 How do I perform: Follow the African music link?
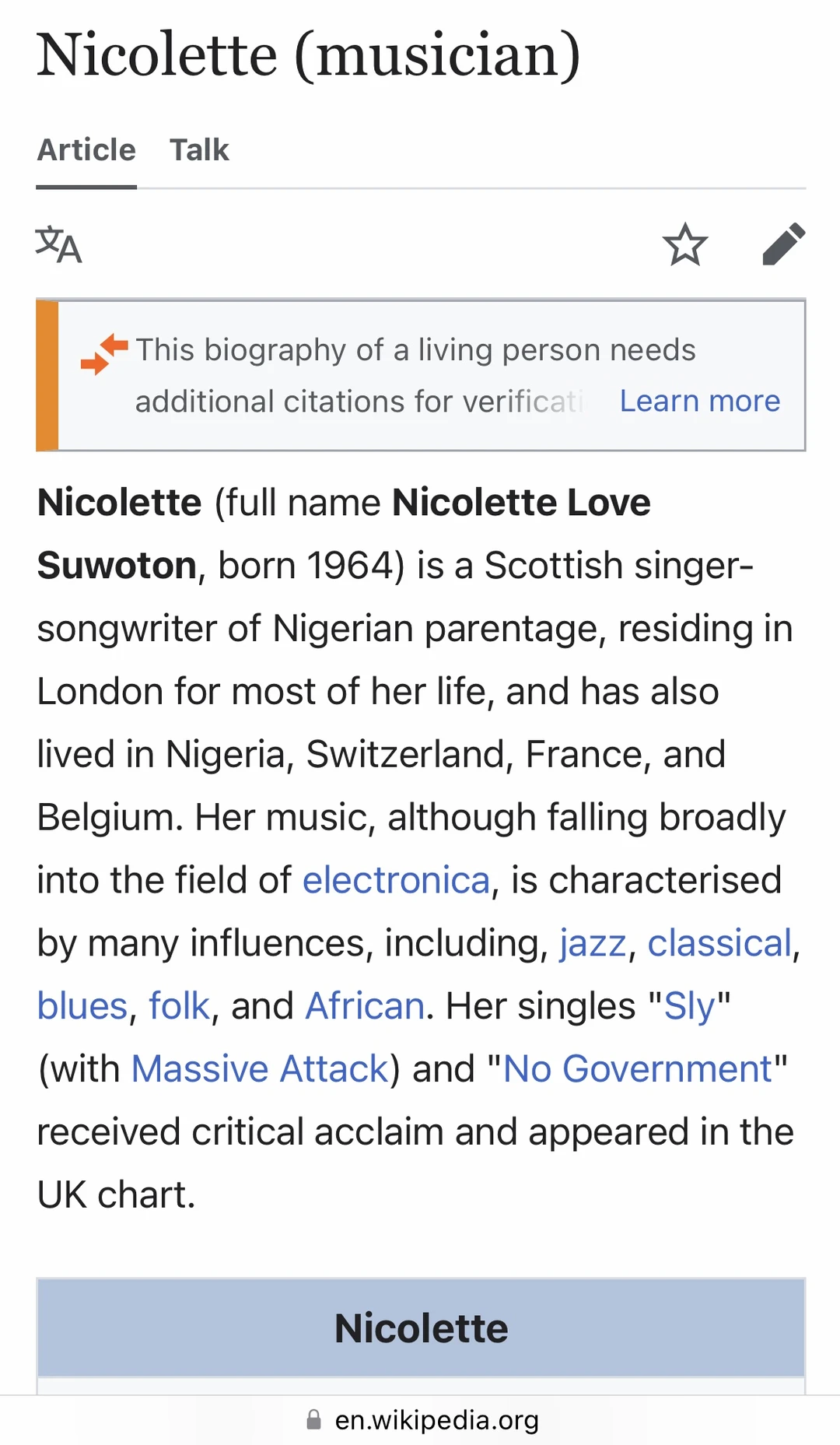[365, 1006]
